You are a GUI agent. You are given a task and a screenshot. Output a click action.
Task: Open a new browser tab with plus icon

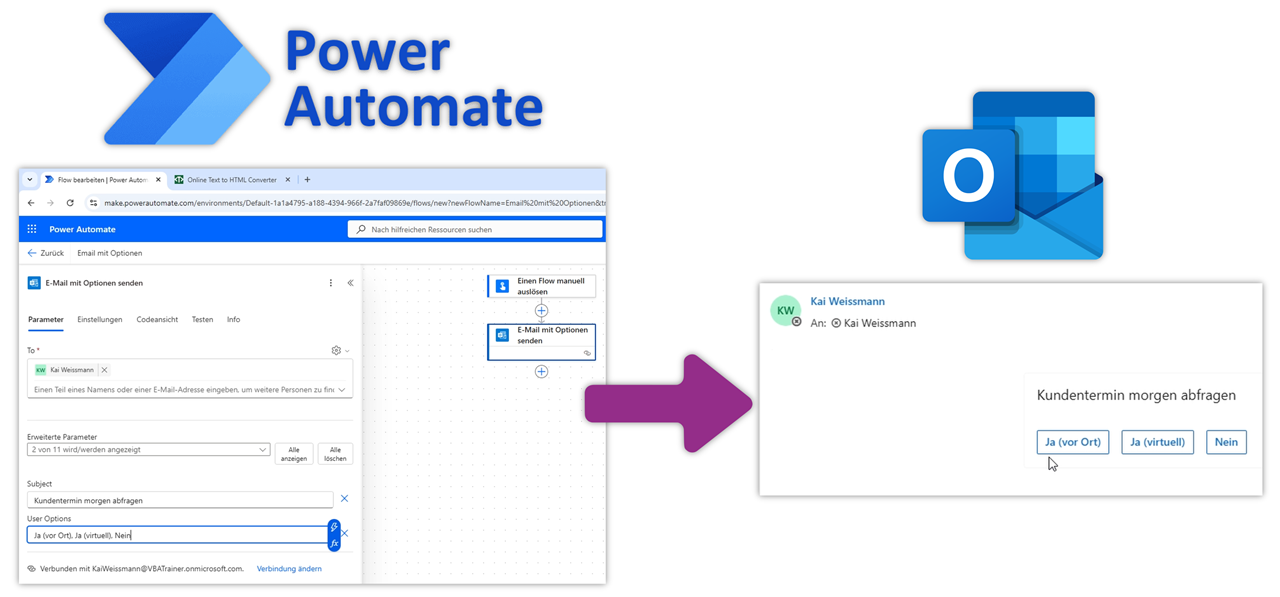[307, 180]
